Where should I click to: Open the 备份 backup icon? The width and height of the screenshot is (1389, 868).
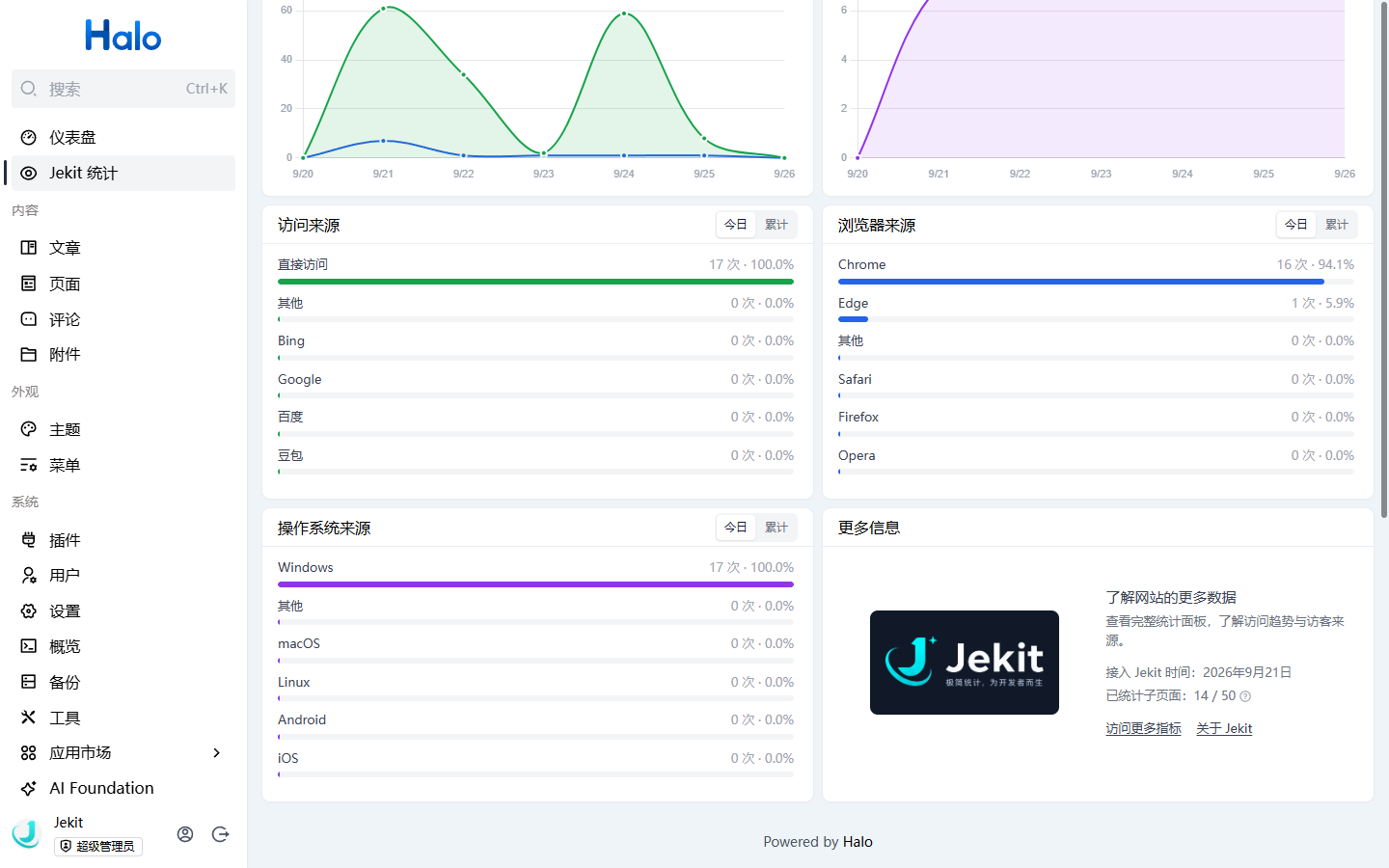(29, 682)
